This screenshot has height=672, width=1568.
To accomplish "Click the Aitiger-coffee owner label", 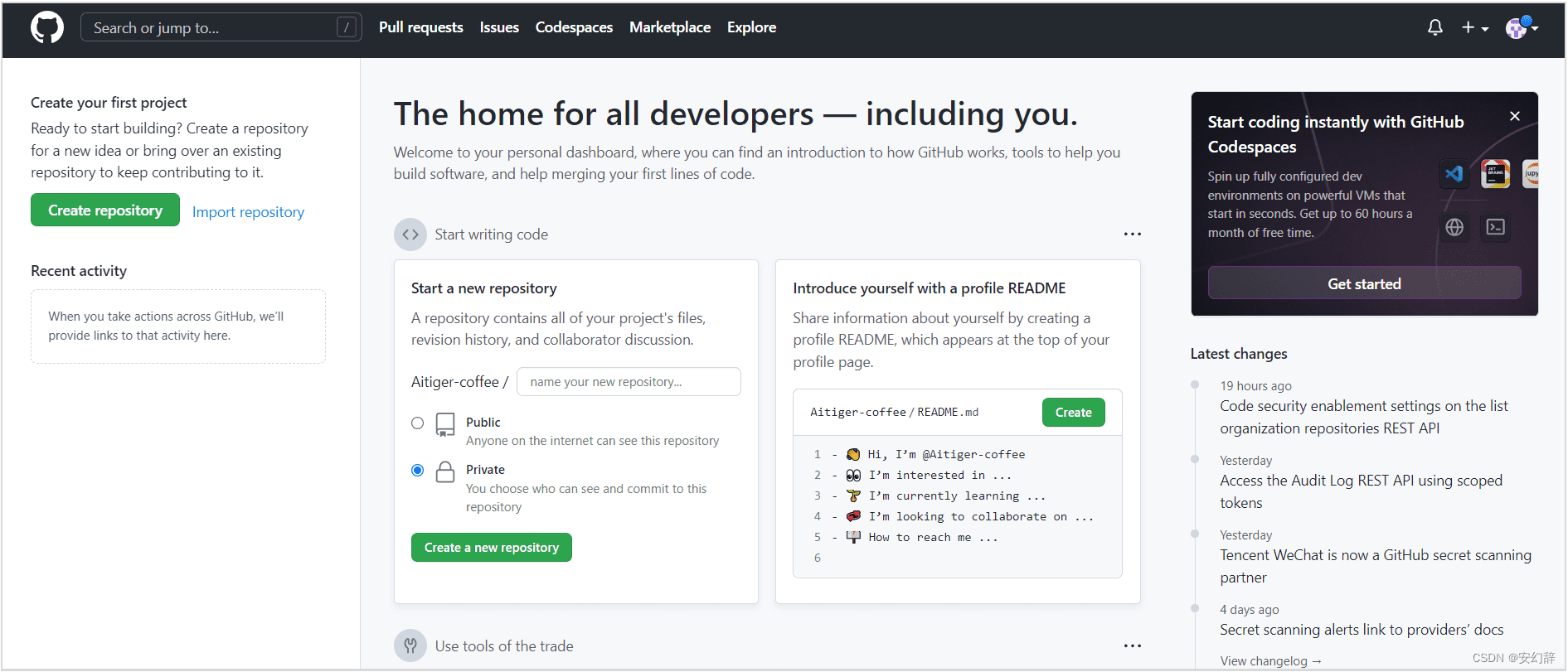I will 455,382.
